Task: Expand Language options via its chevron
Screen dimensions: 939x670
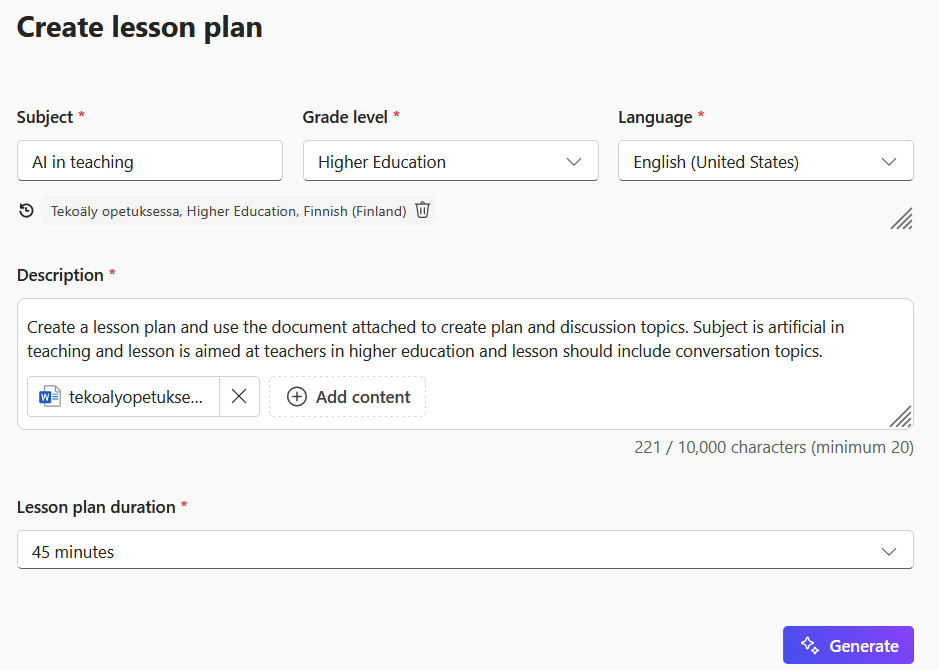Action: [x=890, y=161]
